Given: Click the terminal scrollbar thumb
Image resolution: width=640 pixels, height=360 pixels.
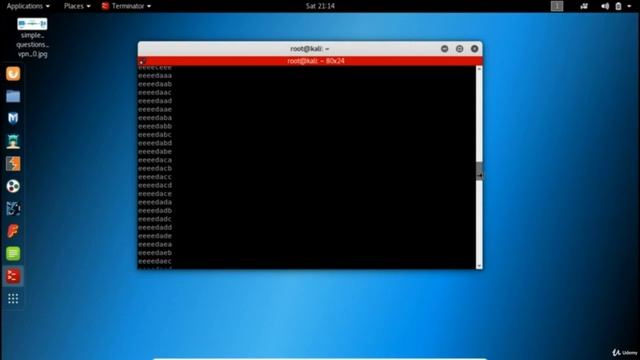Looking at the screenshot, I should [x=479, y=171].
